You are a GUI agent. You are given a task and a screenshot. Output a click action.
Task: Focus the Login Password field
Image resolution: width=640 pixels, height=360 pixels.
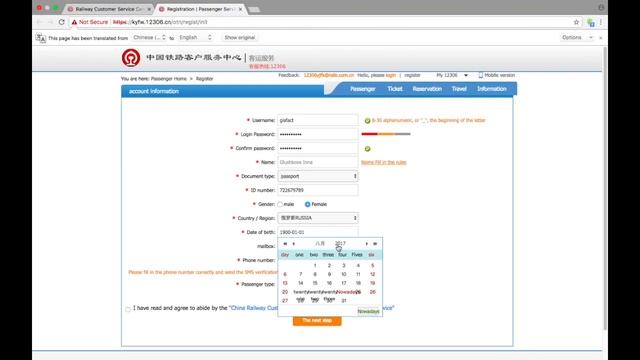[318, 134]
